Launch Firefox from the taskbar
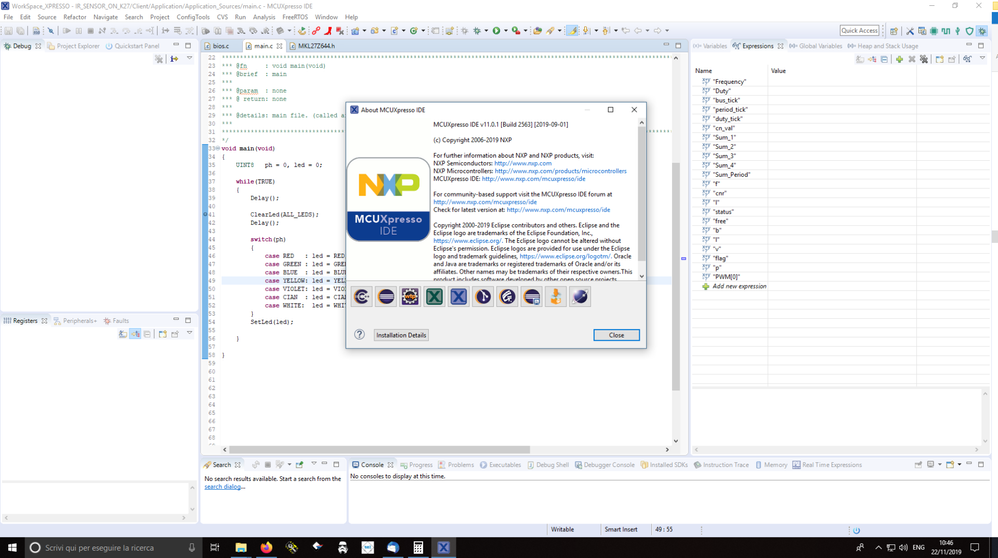Screen dimensions: 998x558 click(266, 547)
